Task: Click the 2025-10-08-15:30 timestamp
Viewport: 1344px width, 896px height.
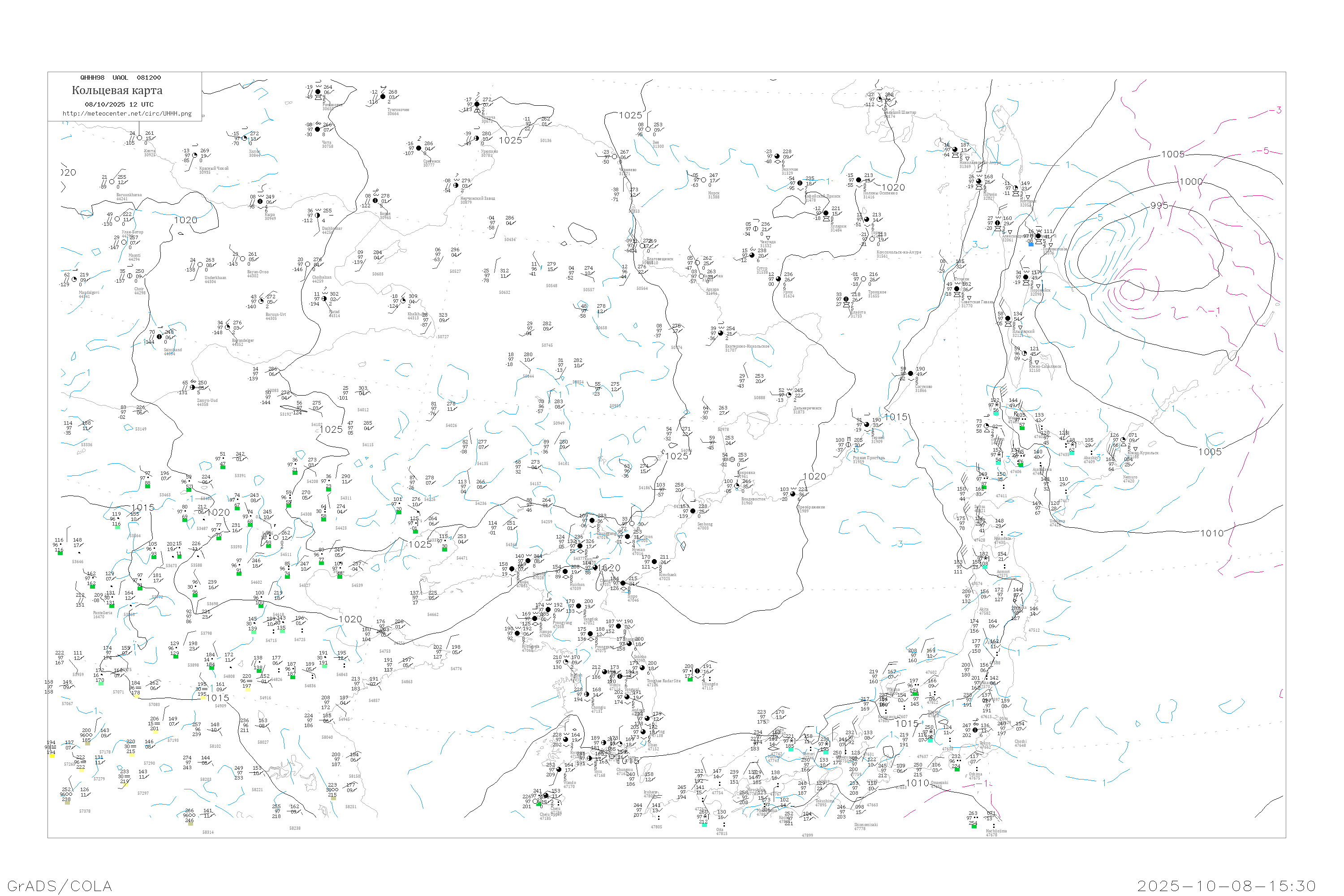Action: coord(1226,886)
